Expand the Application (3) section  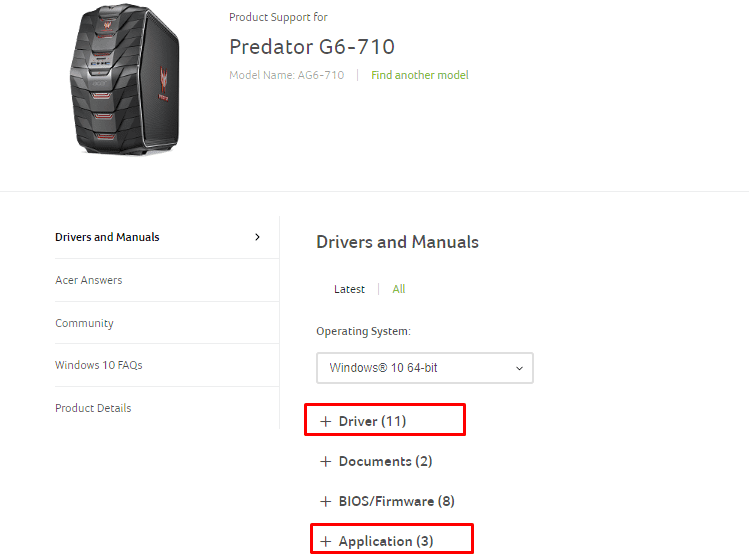click(386, 541)
